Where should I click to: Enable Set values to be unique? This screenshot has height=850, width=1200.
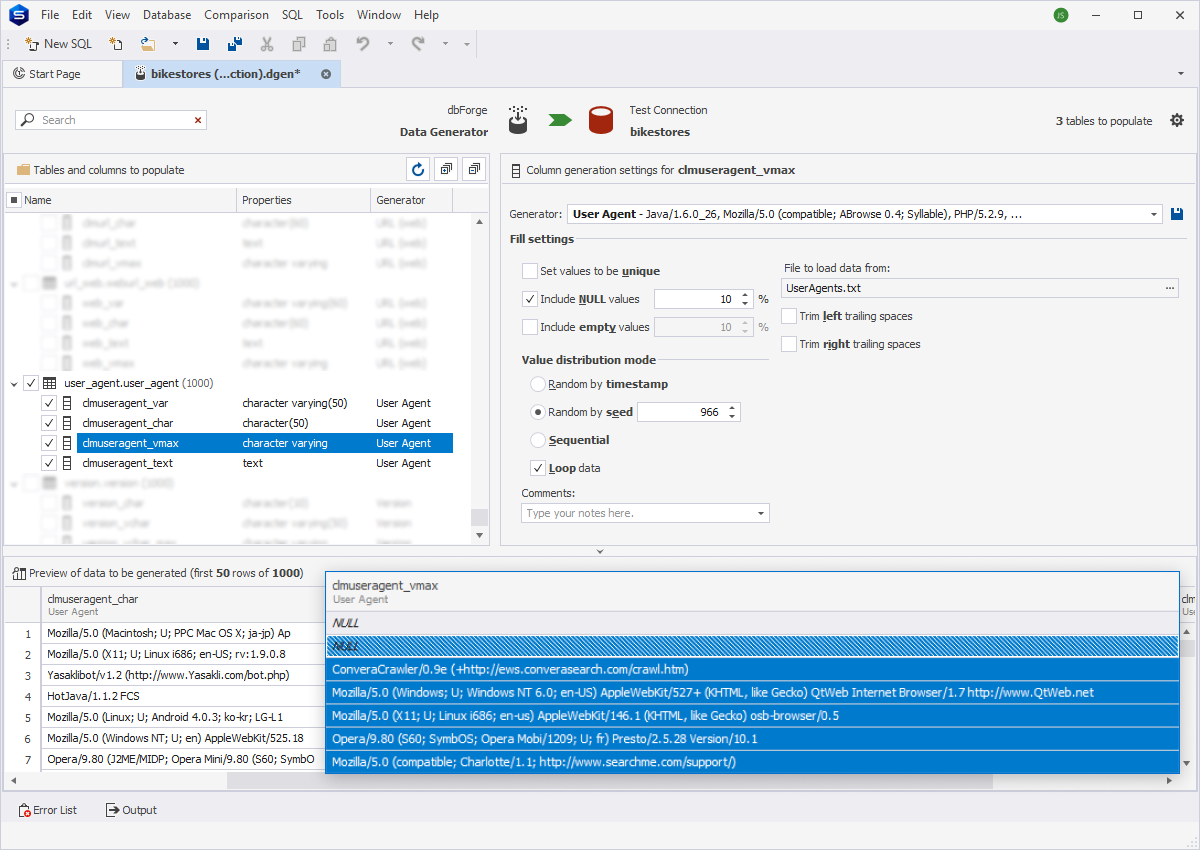(x=529, y=271)
